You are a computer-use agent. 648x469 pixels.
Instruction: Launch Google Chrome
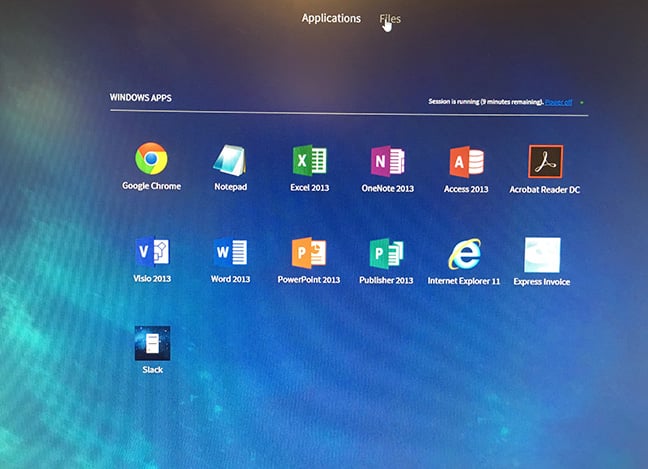[x=151, y=159]
